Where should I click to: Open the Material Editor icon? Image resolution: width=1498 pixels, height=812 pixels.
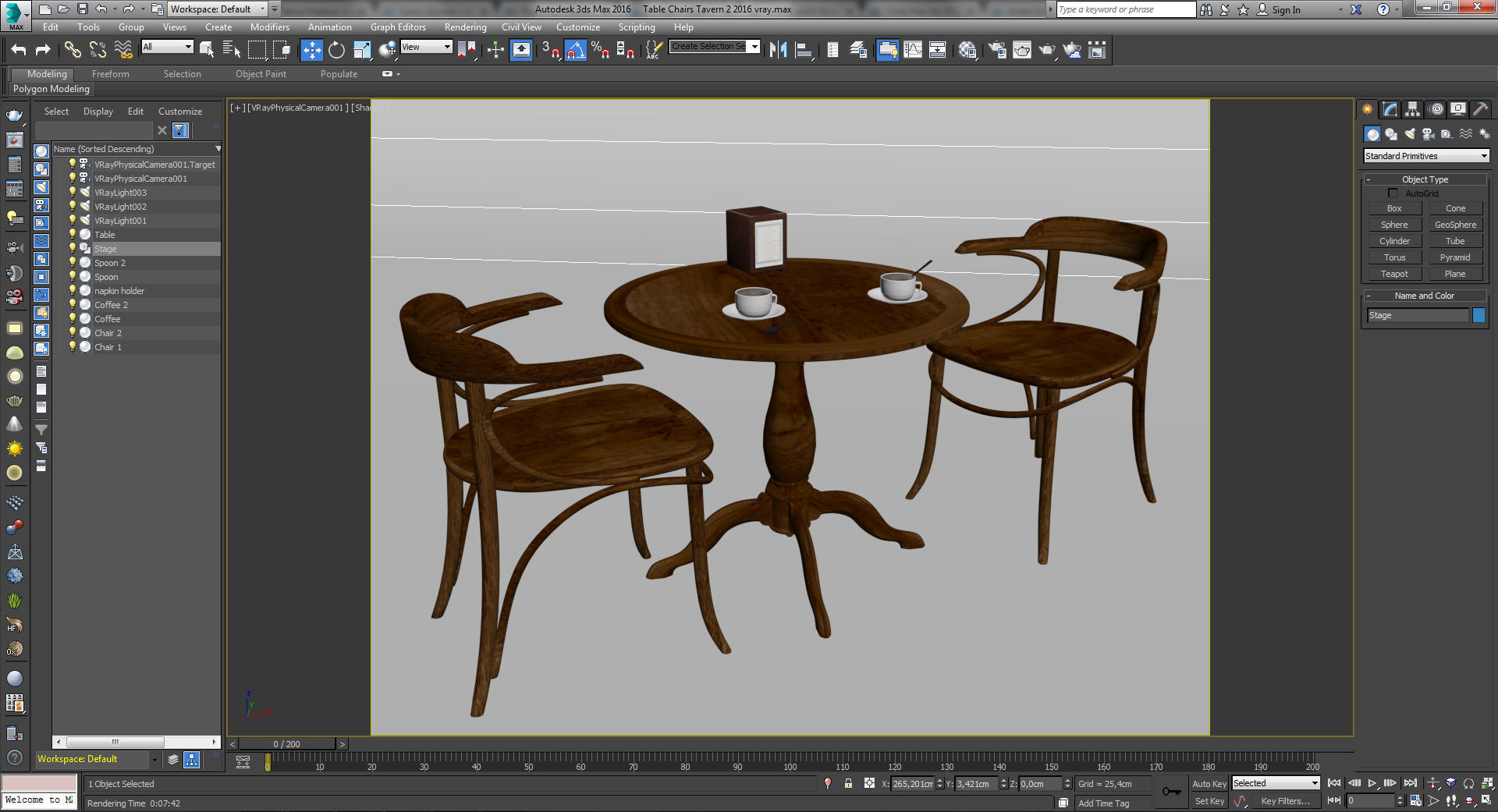coord(968,50)
